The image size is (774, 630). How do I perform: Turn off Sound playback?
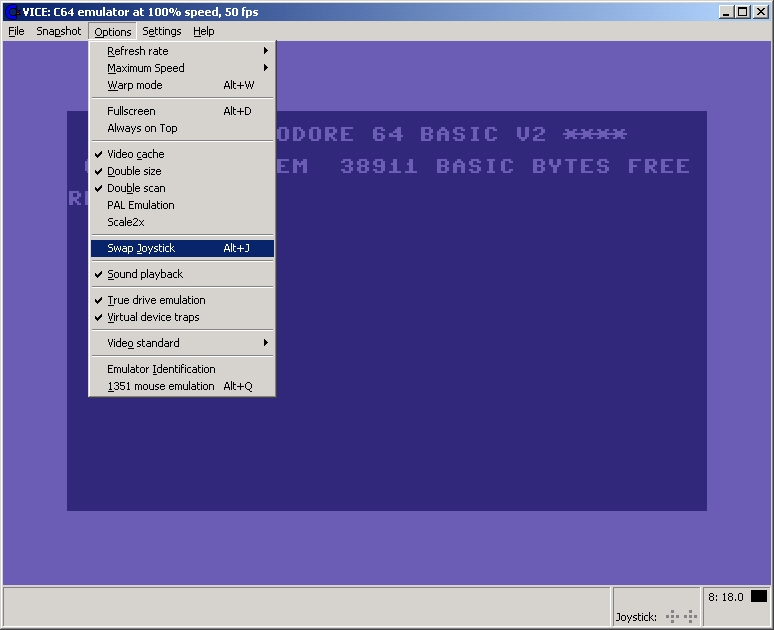point(145,274)
